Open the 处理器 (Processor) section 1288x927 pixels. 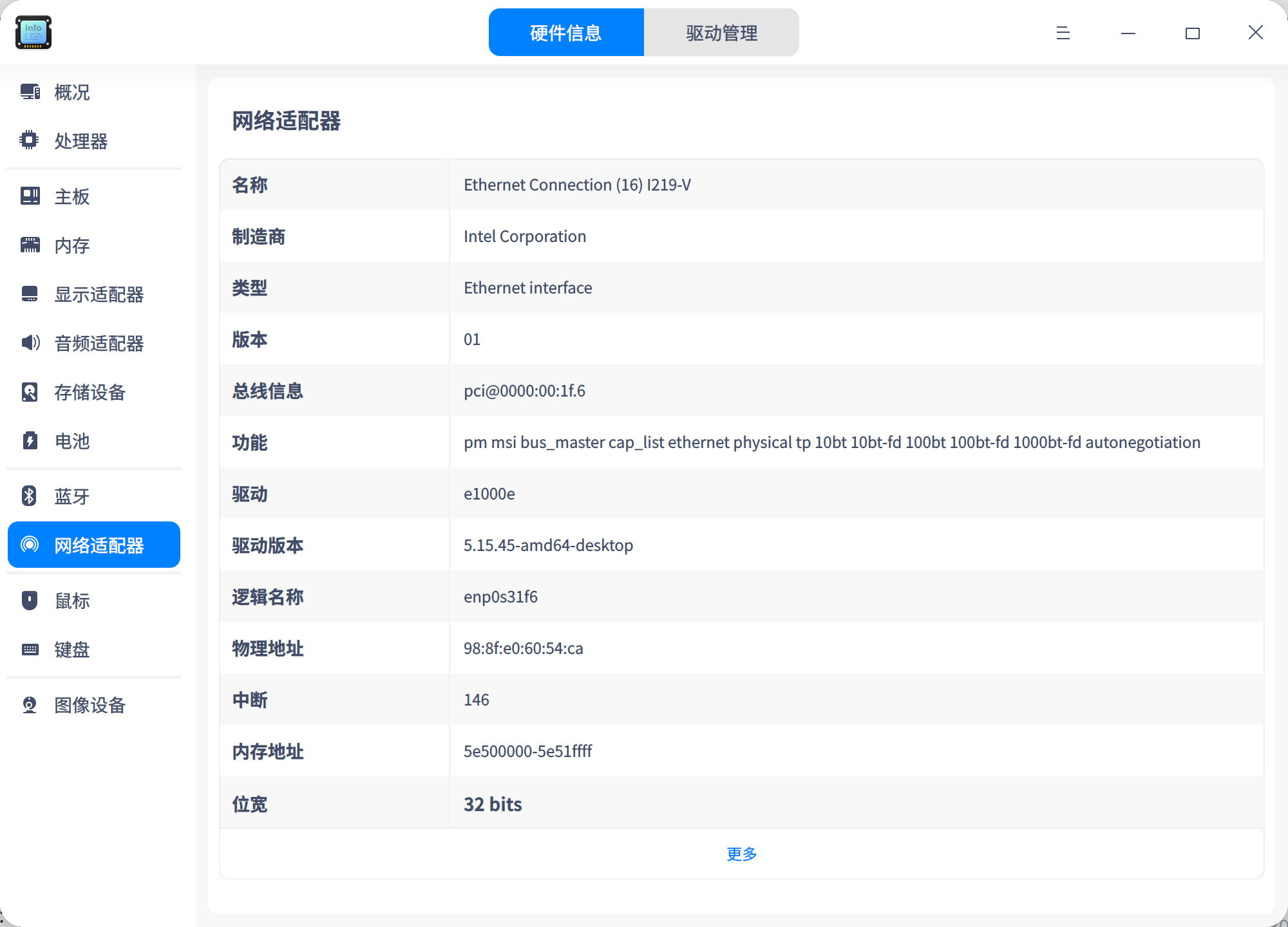(81, 142)
